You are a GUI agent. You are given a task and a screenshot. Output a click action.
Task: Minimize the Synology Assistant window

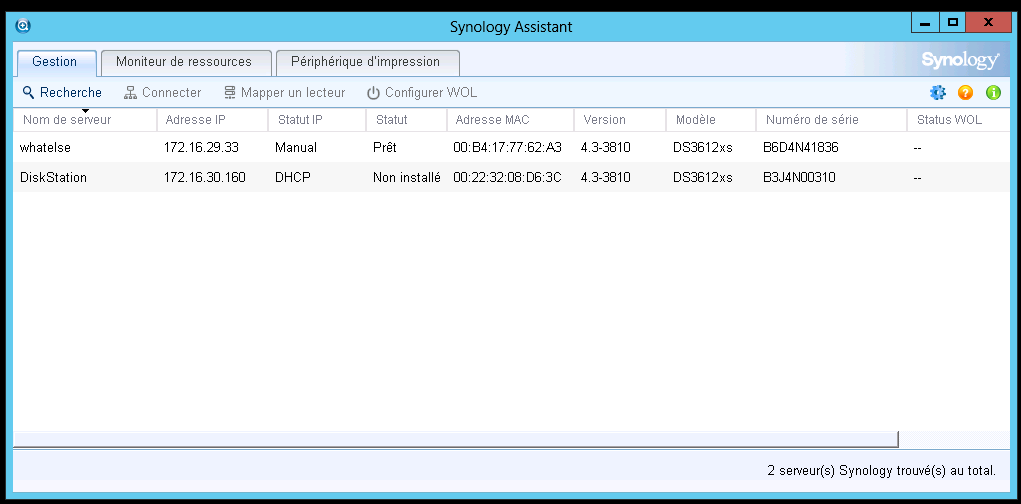pos(925,23)
